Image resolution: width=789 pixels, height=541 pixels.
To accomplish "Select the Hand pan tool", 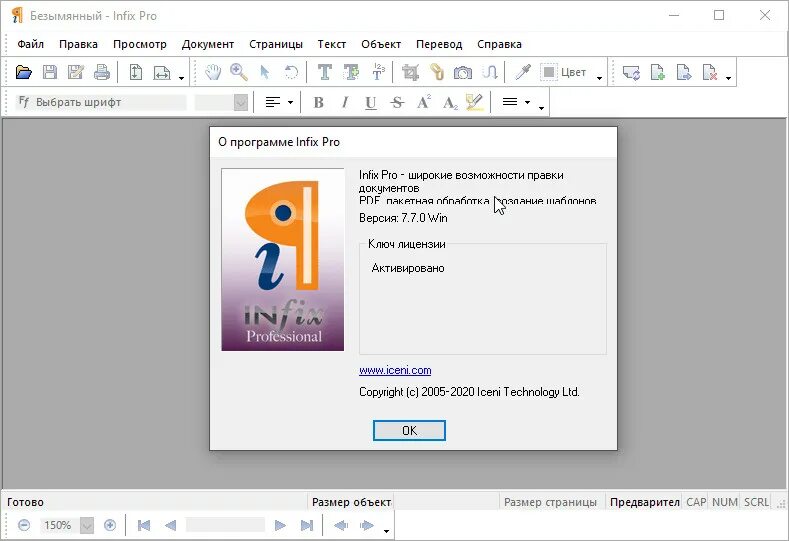I will coord(213,72).
